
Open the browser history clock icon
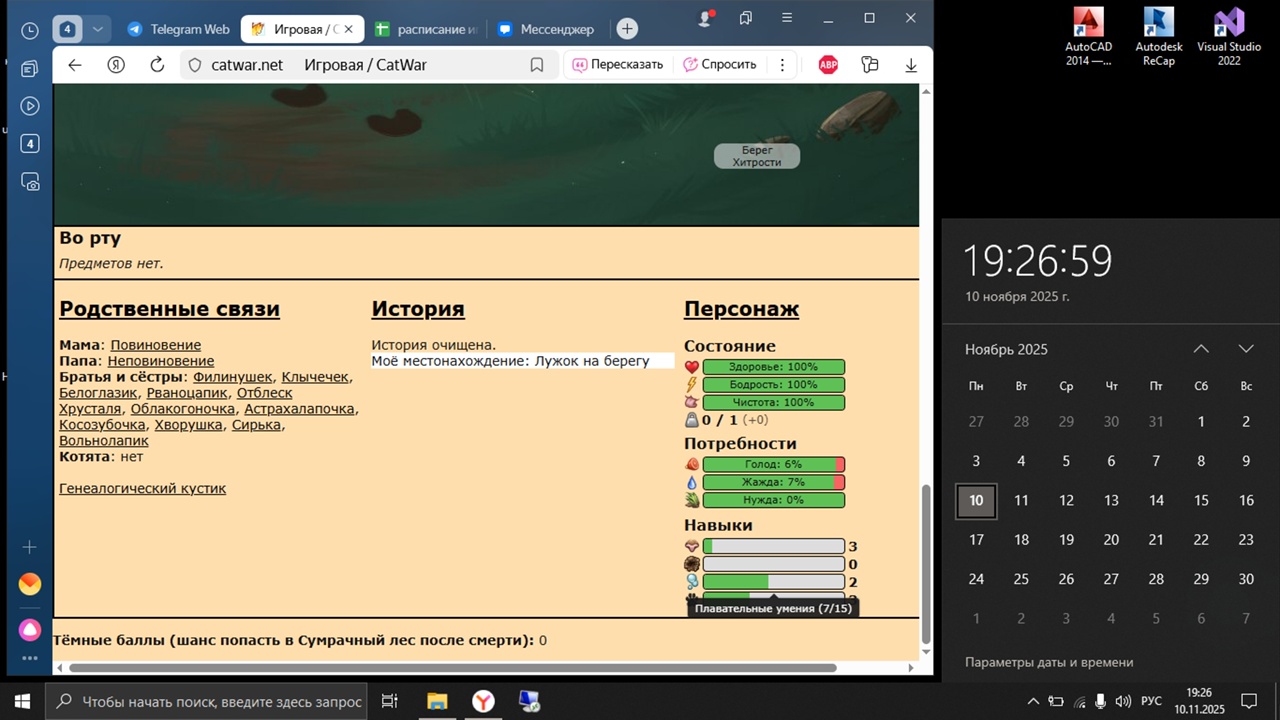pyautogui.click(x=30, y=31)
